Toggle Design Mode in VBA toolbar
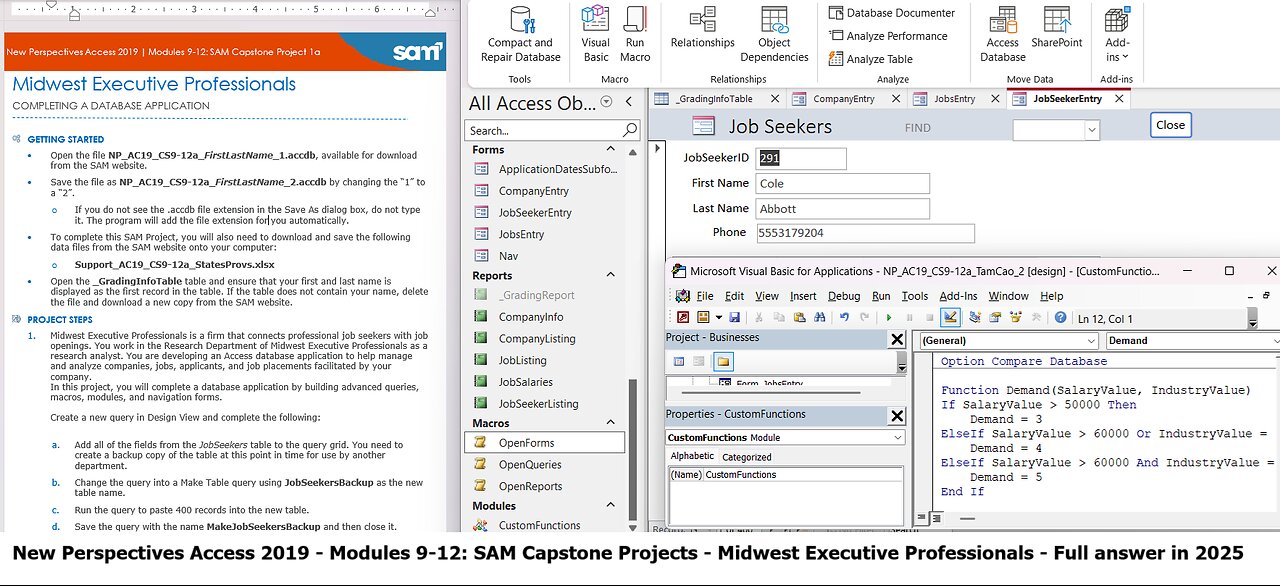Screen dimensions: 1280x586 (950, 317)
